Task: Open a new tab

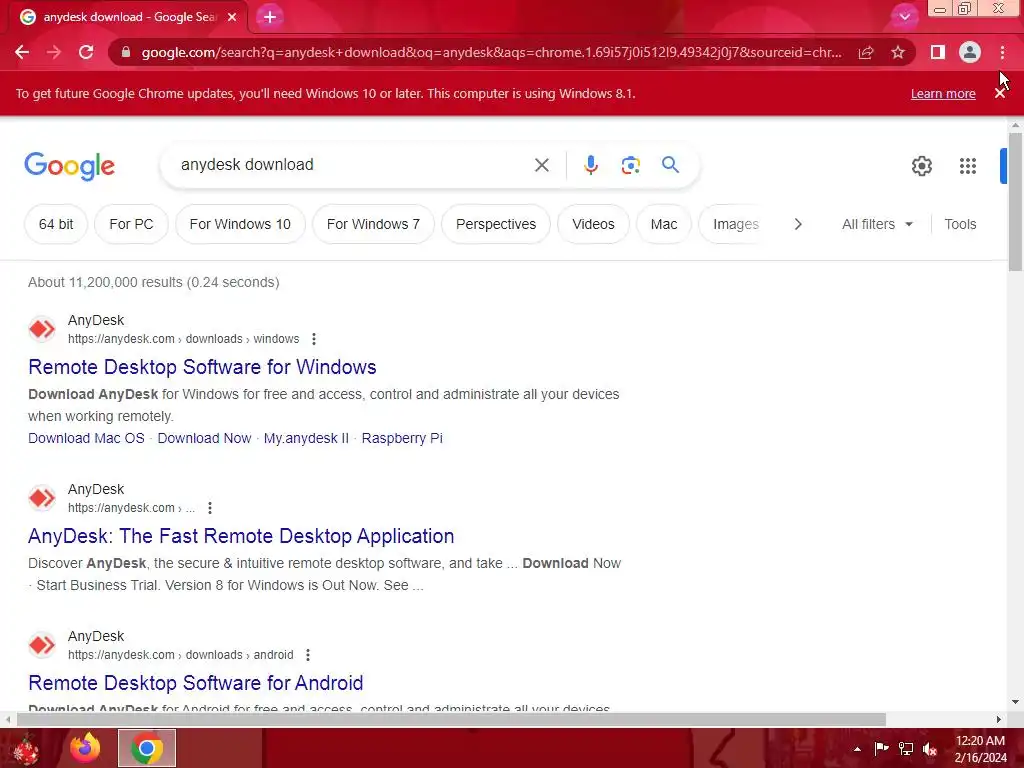Action: tap(270, 17)
